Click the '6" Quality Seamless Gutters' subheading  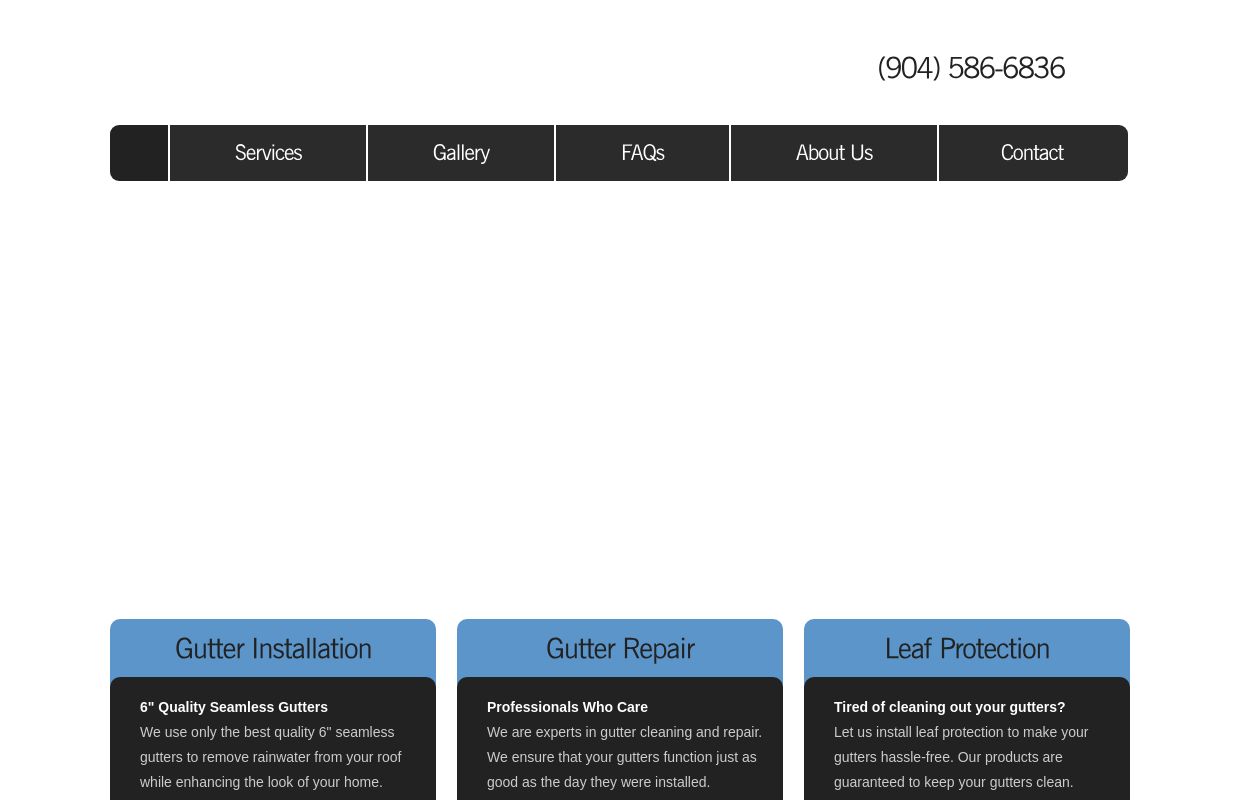(x=234, y=707)
